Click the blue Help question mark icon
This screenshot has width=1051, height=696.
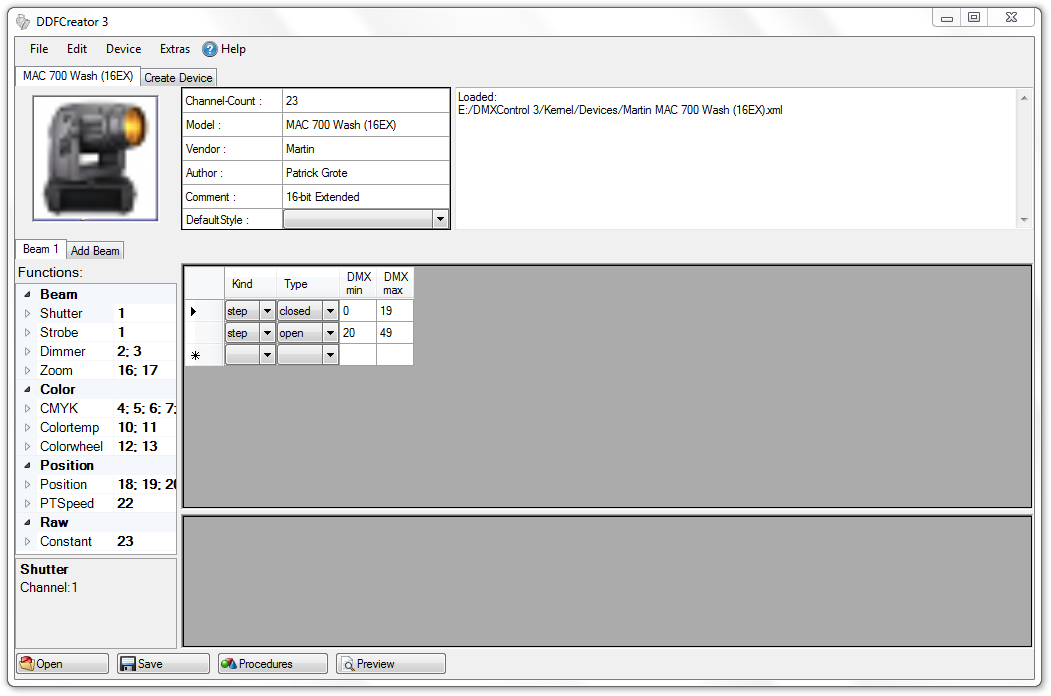click(x=210, y=49)
